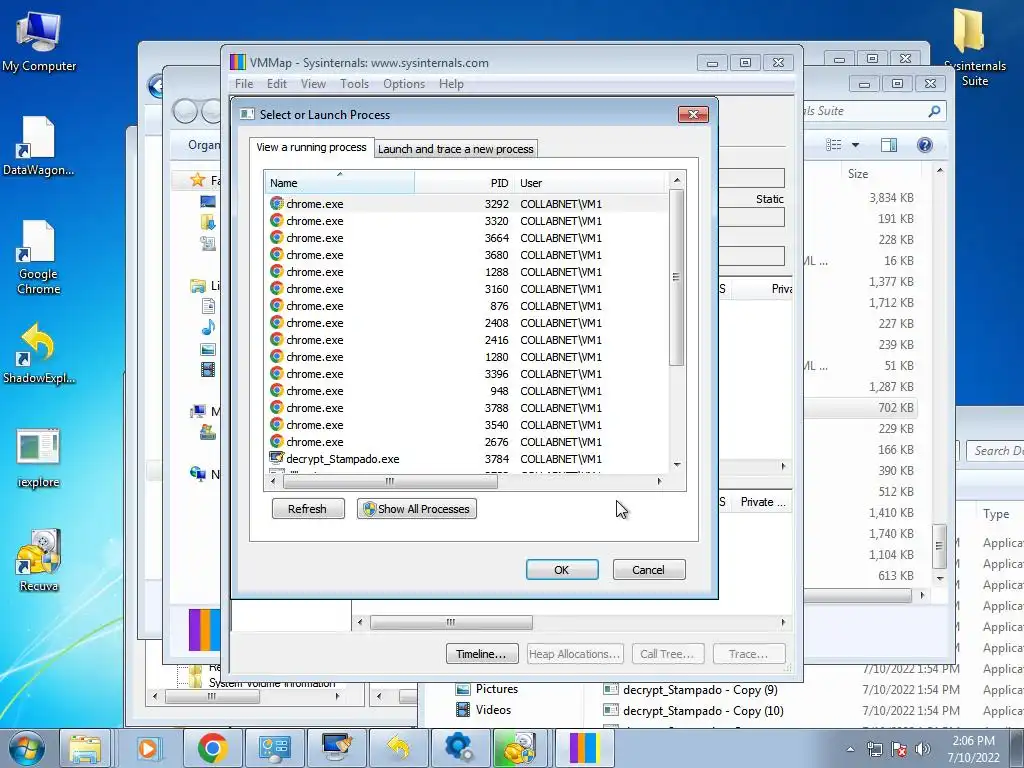Select chrome.exe with PID 948
Screen dimensions: 1024x768
467,391
